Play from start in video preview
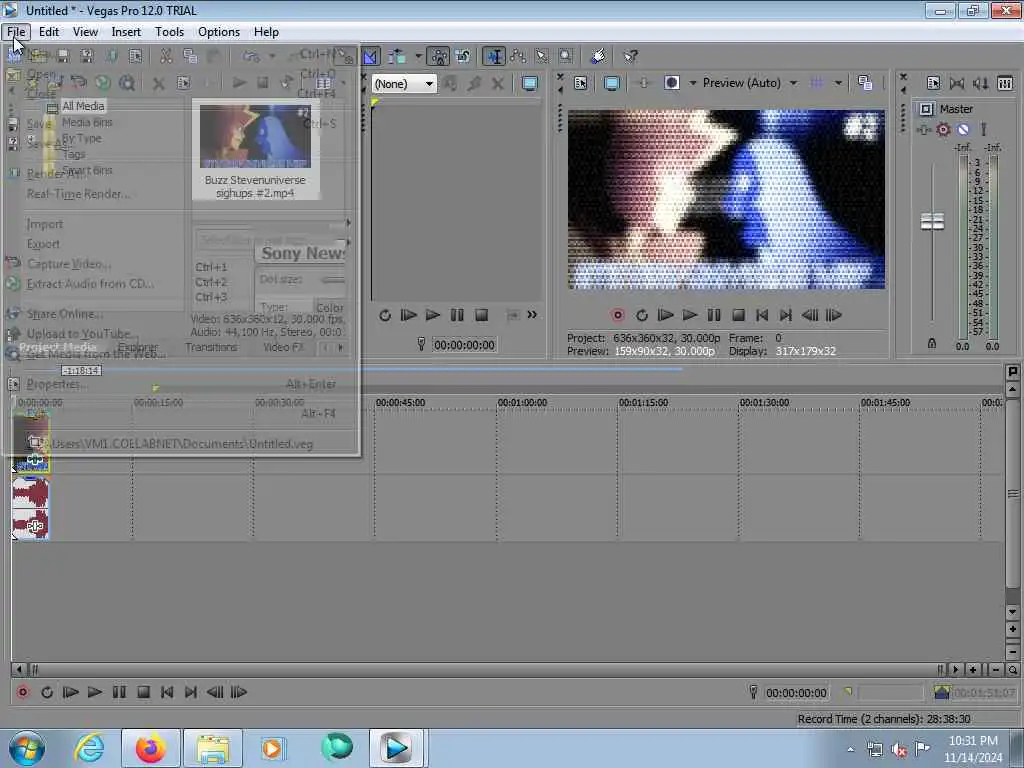 click(665, 315)
